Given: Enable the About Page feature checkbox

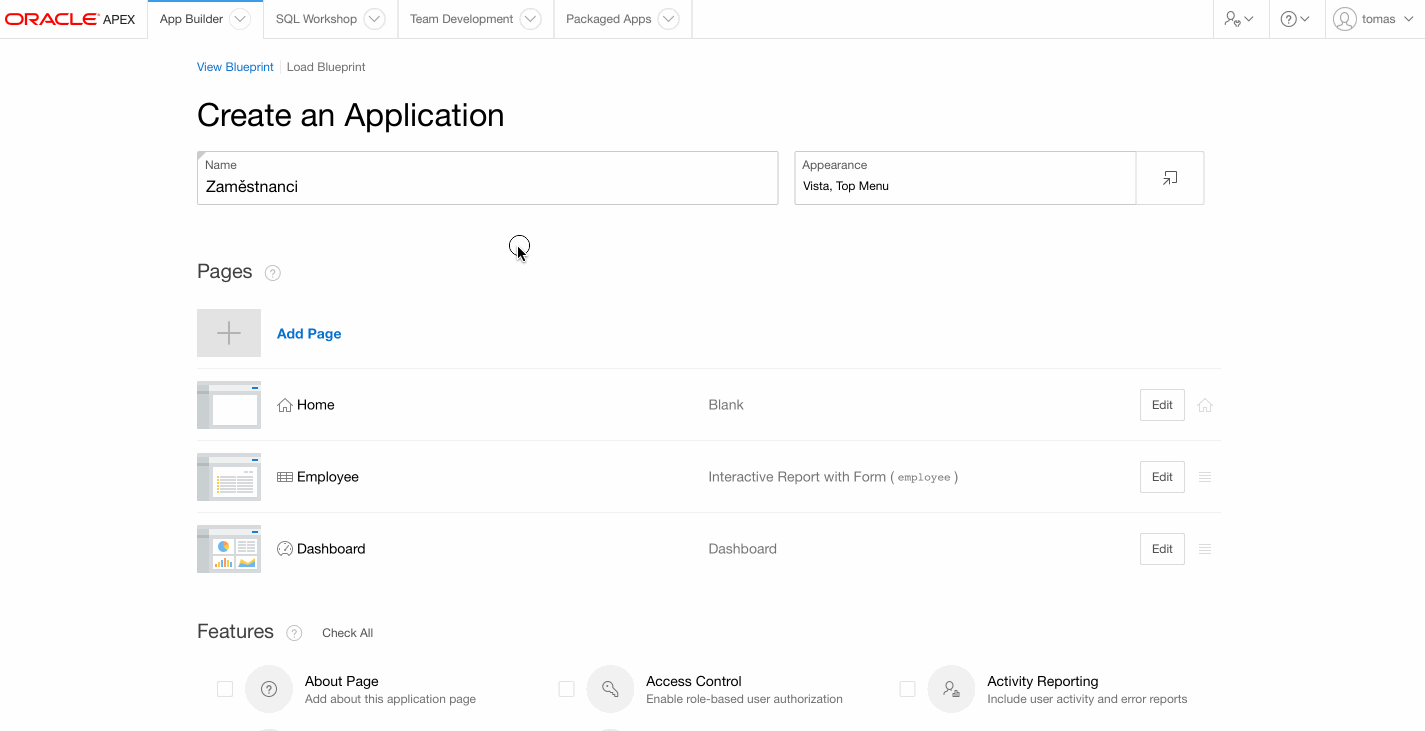Looking at the screenshot, I should pyautogui.click(x=225, y=689).
